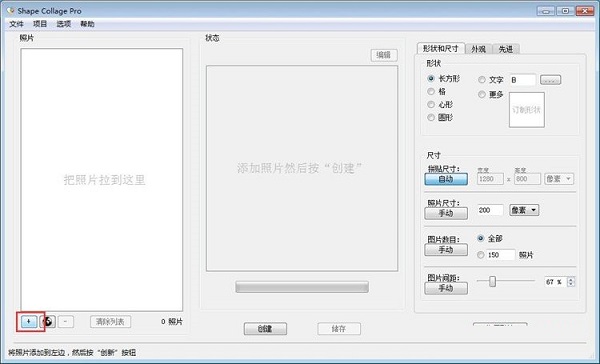Click the 编辑 button

(x=384, y=55)
